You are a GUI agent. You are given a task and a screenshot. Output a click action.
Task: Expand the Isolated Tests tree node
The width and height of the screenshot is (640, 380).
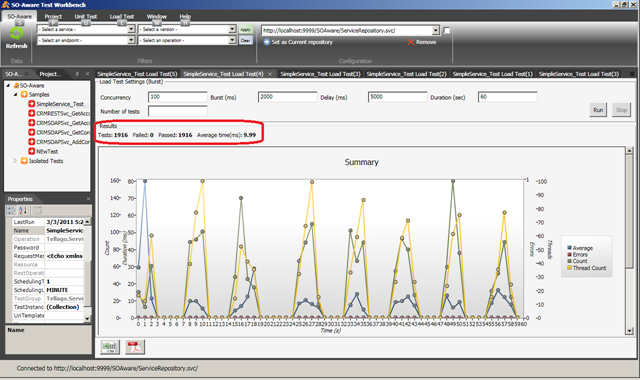(16, 161)
